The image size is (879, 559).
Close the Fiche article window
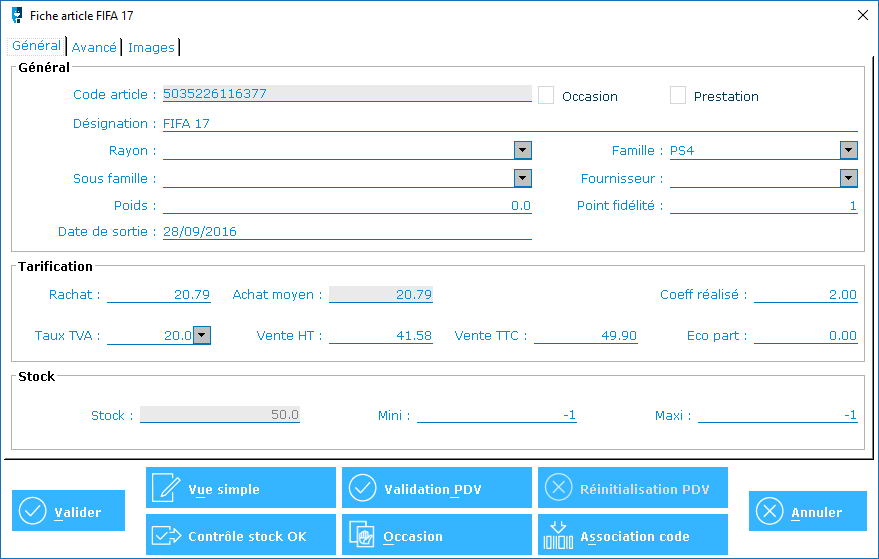pos(863,15)
